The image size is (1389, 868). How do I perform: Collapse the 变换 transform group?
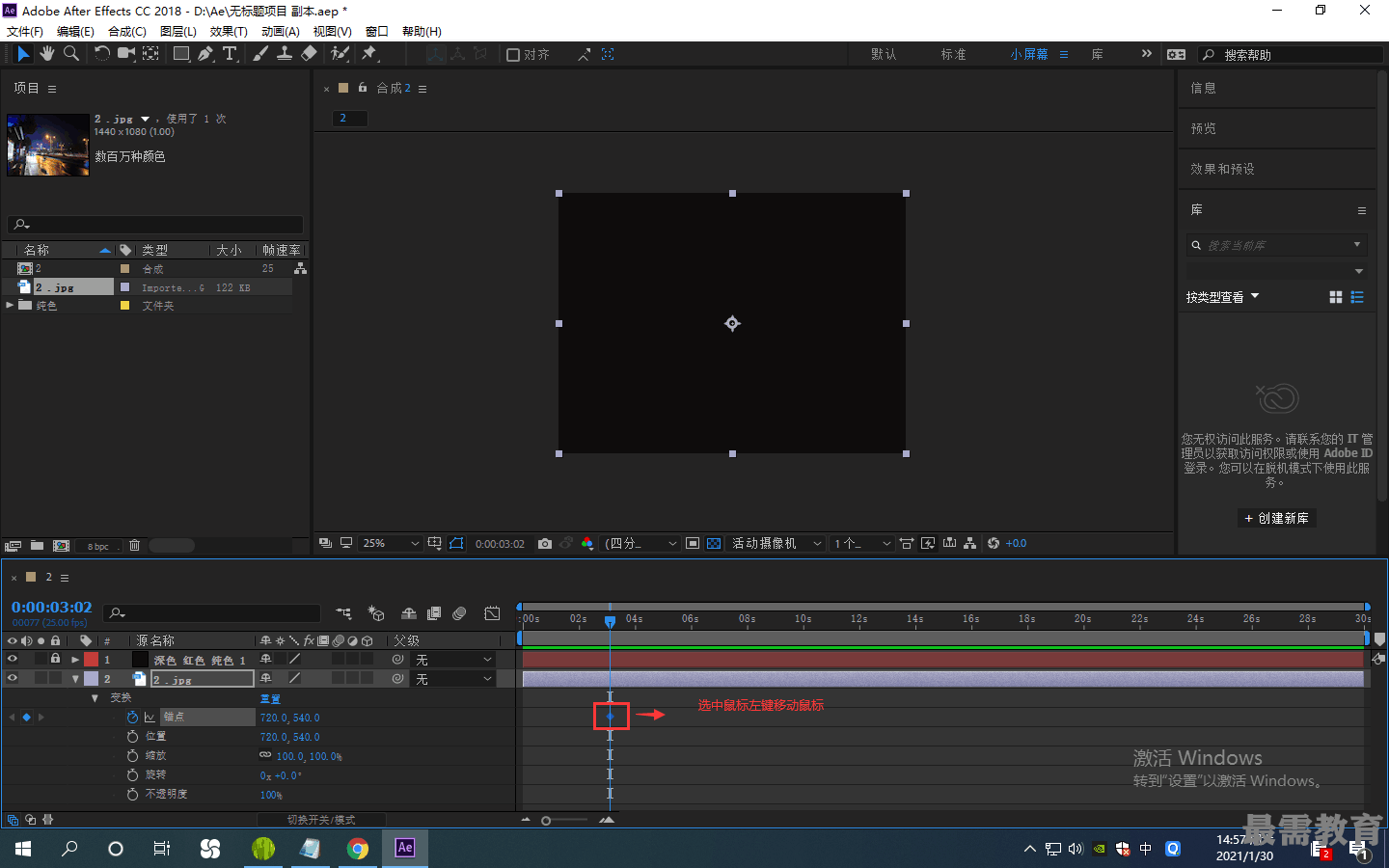95,697
